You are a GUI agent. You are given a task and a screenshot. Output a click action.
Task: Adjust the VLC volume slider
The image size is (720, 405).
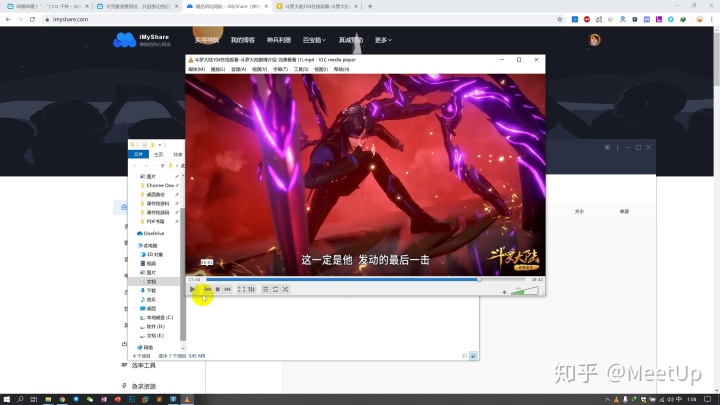coord(524,291)
